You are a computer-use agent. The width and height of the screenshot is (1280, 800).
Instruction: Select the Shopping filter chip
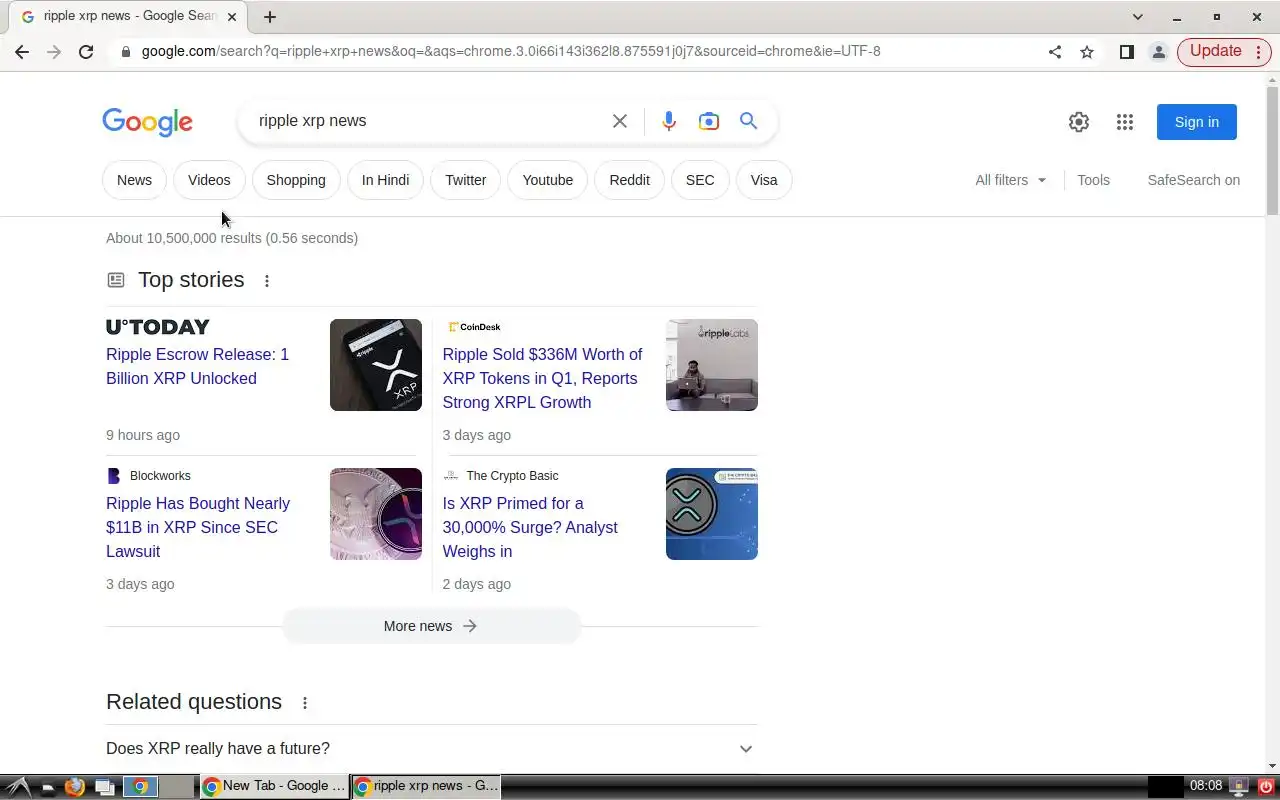pos(296,180)
